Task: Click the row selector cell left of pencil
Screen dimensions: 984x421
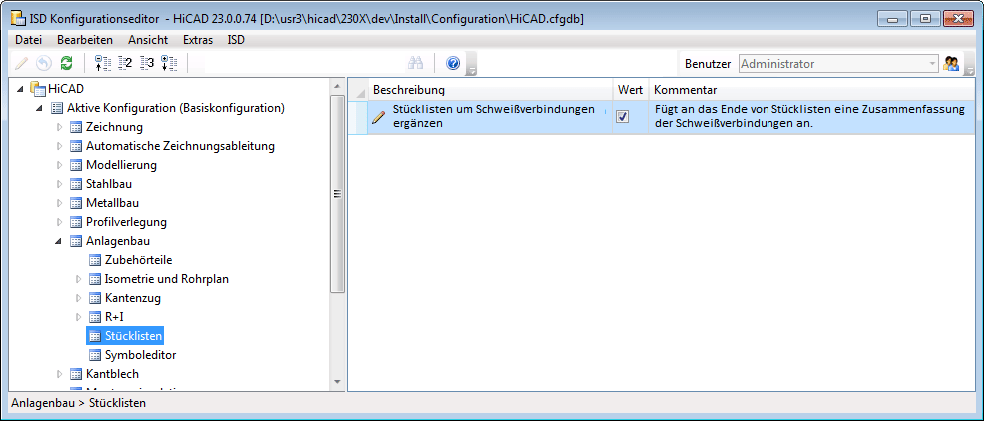Action: (x=358, y=117)
